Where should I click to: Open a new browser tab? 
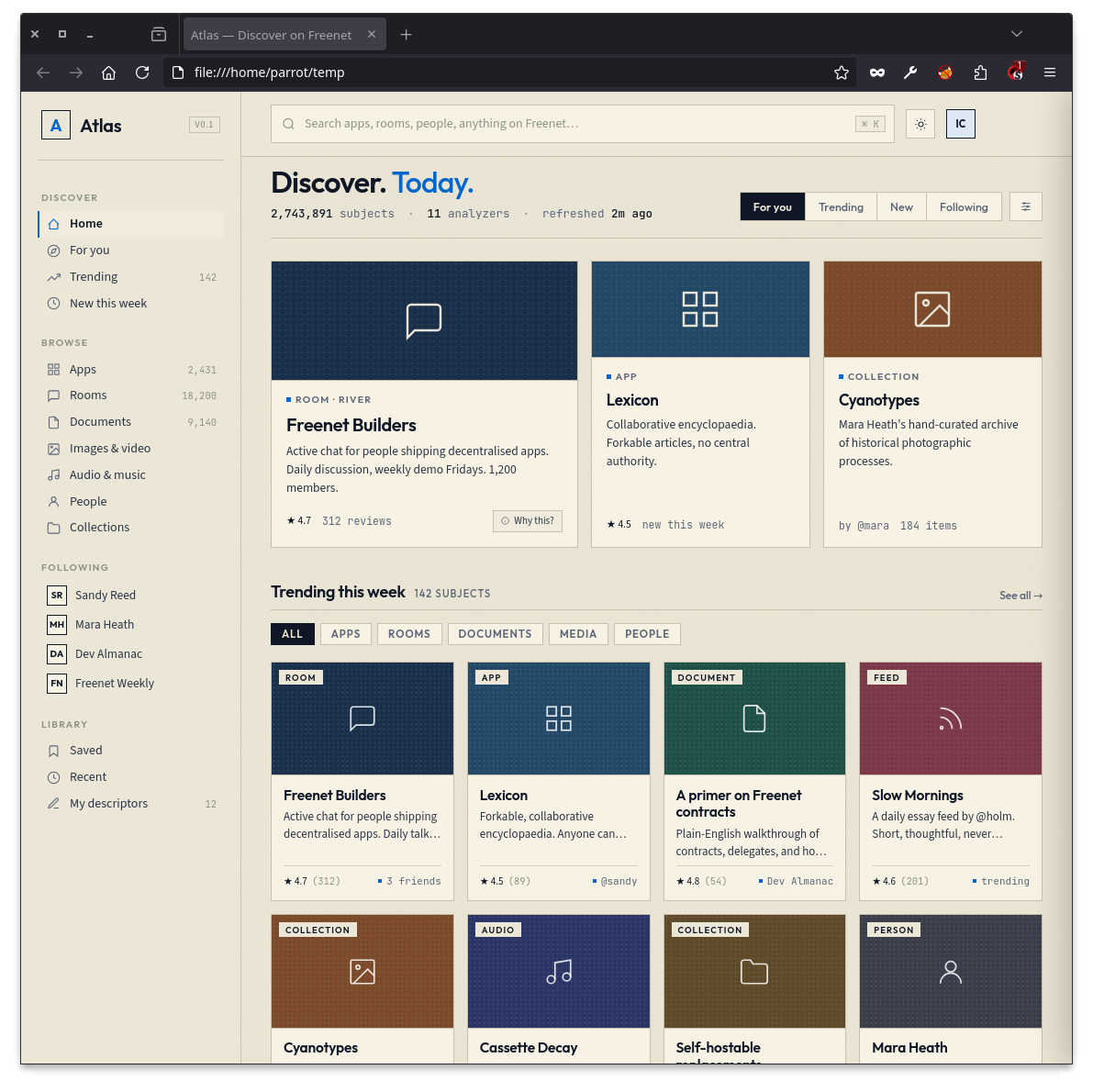click(x=407, y=35)
